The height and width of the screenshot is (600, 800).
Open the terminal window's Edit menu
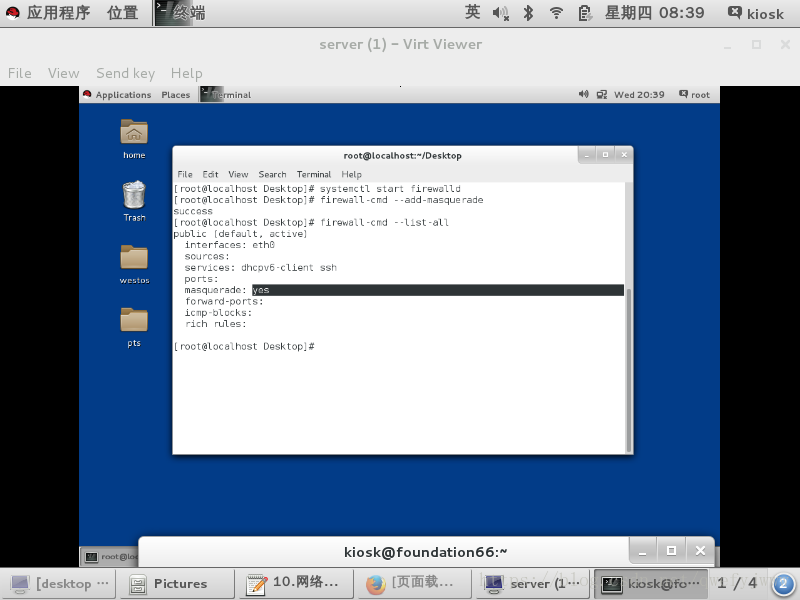[x=210, y=174]
